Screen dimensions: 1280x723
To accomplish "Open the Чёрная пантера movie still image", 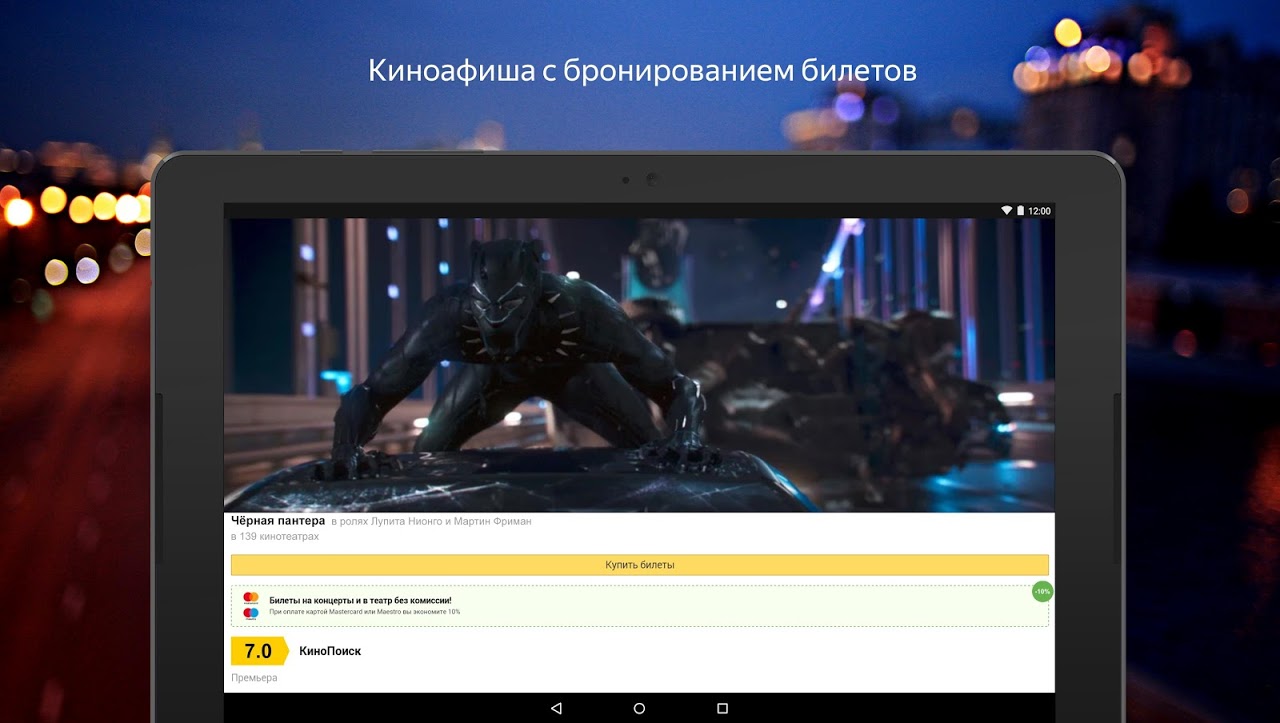I will [639, 365].
